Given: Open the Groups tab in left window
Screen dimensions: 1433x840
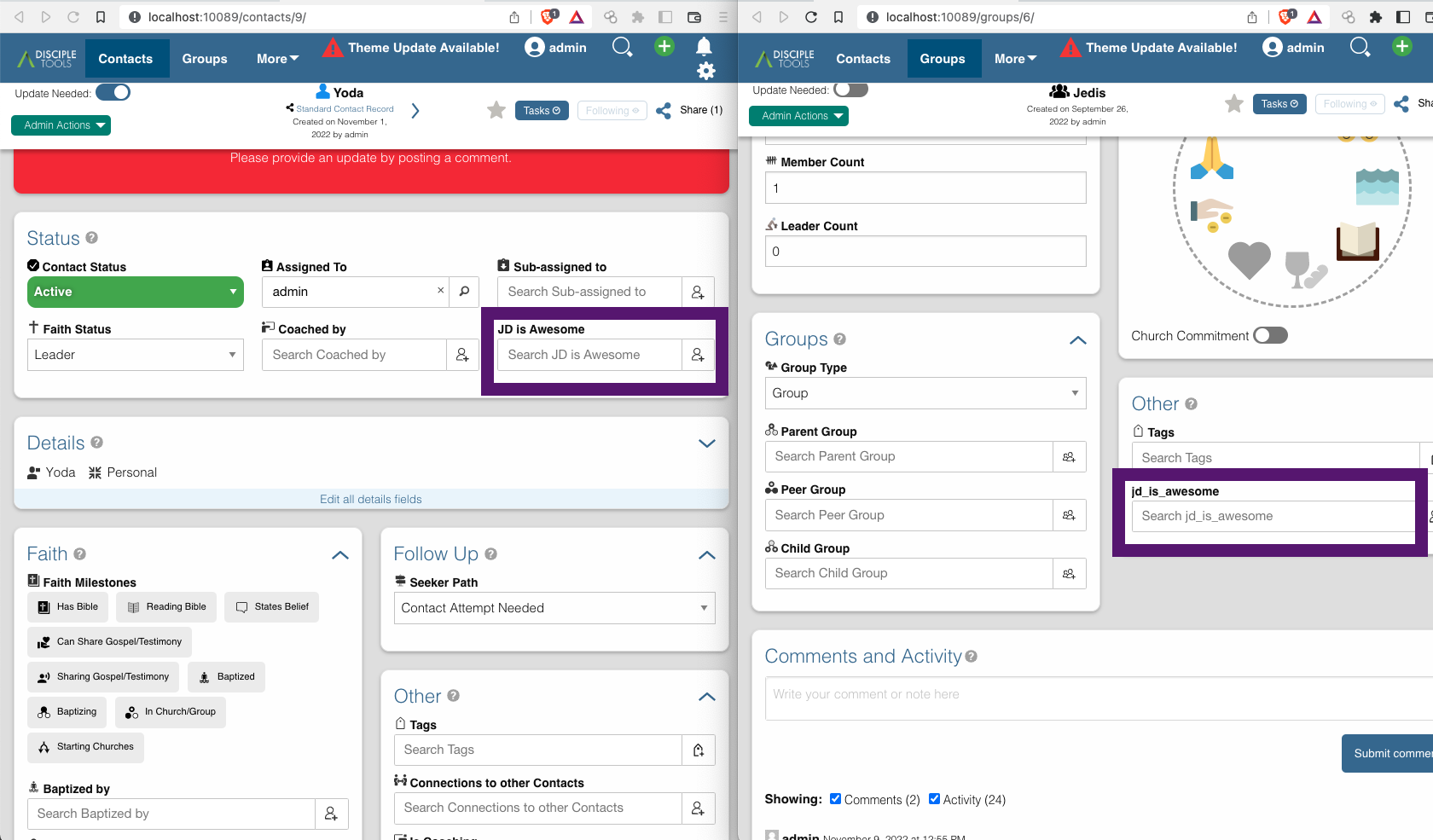Looking at the screenshot, I should [205, 59].
